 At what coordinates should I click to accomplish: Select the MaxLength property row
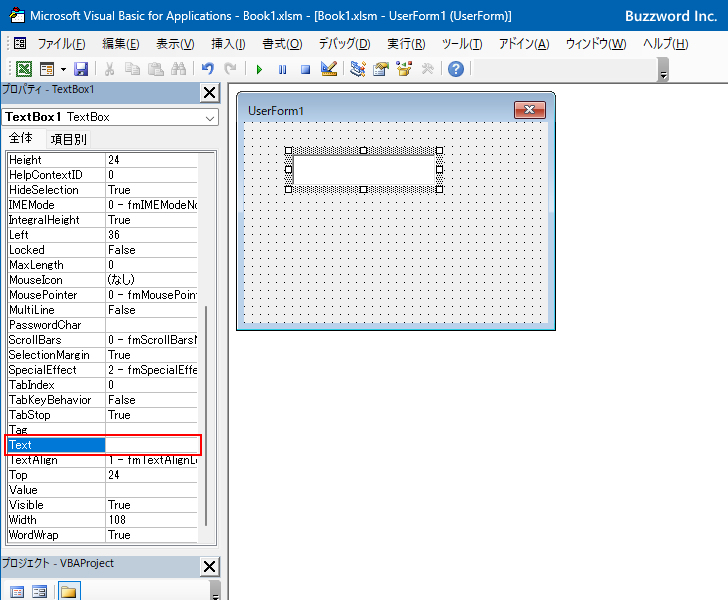(102, 265)
